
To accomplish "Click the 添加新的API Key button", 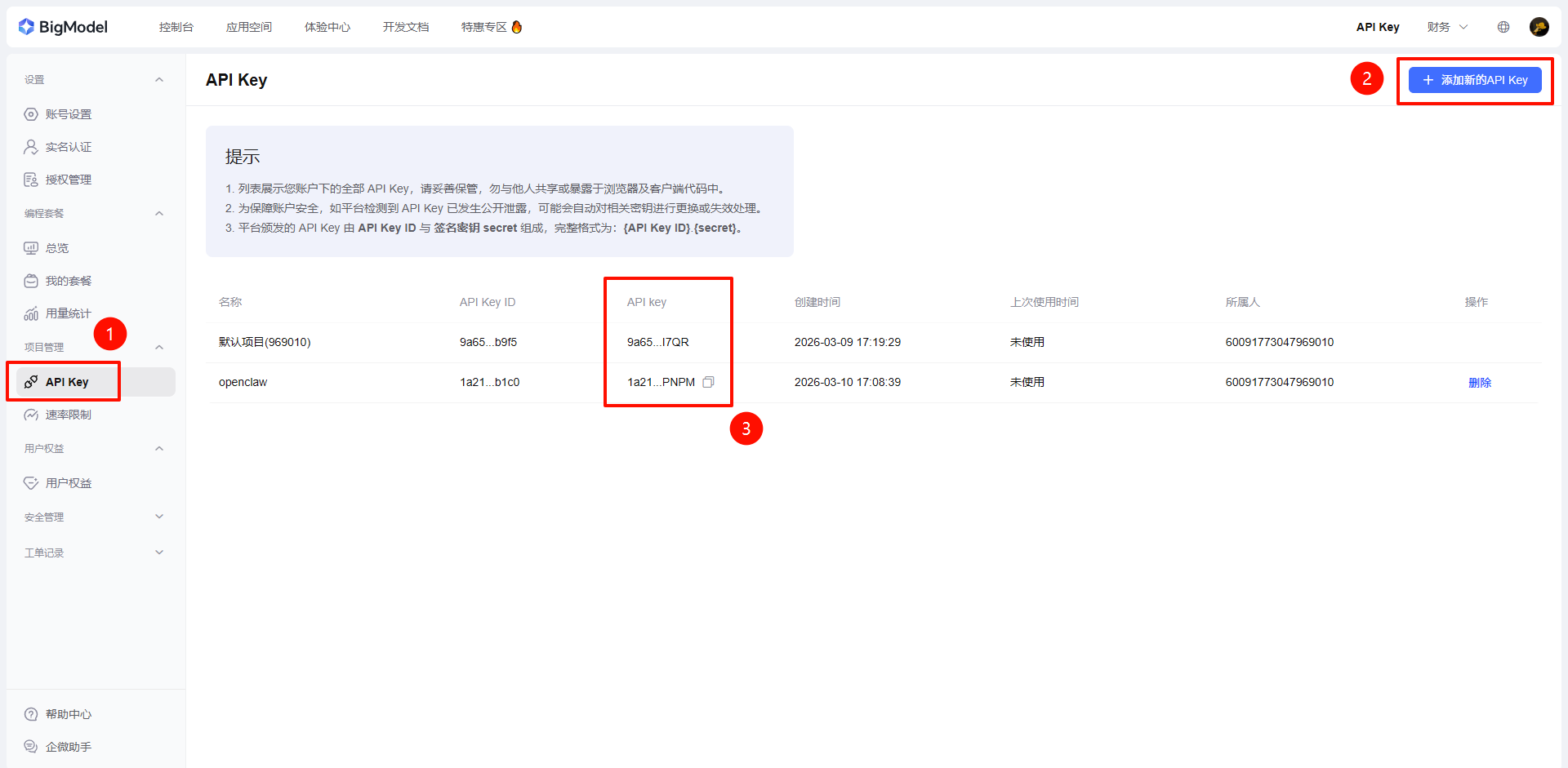I will point(1475,80).
